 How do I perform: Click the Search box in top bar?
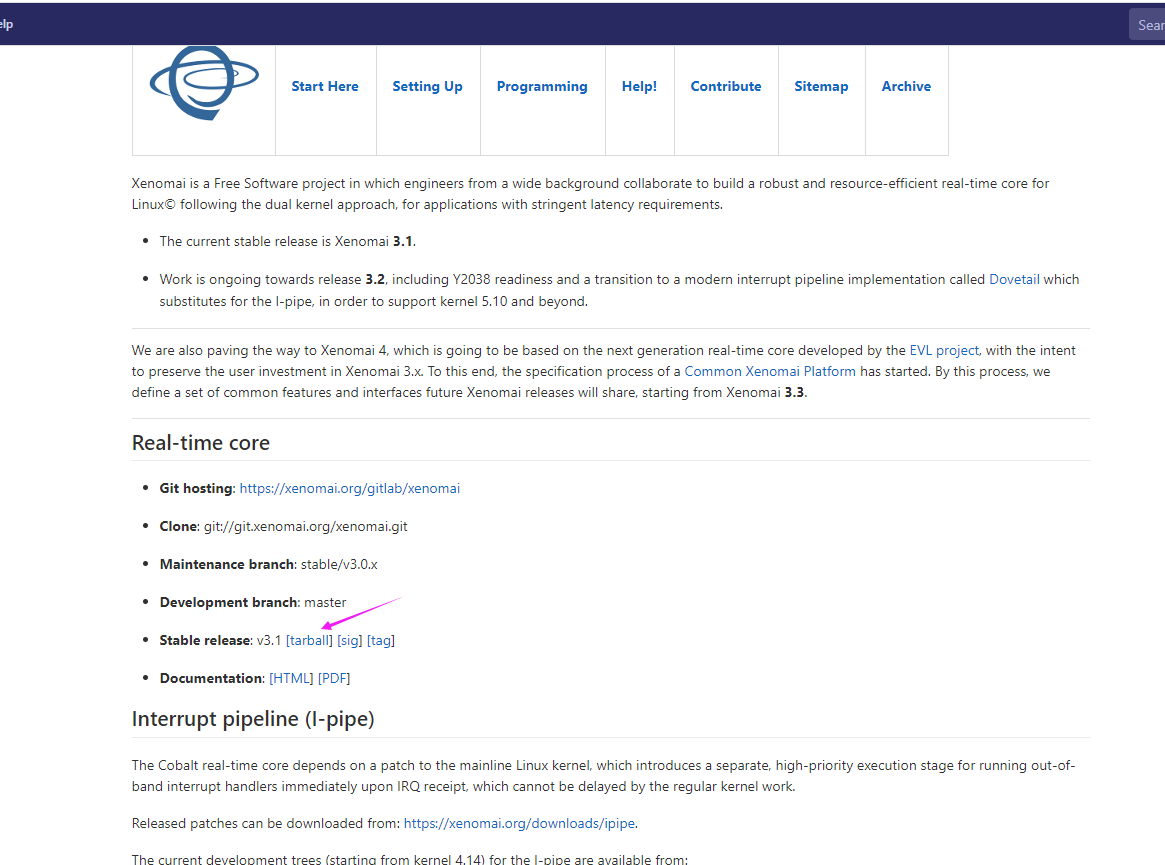click(1149, 23)
